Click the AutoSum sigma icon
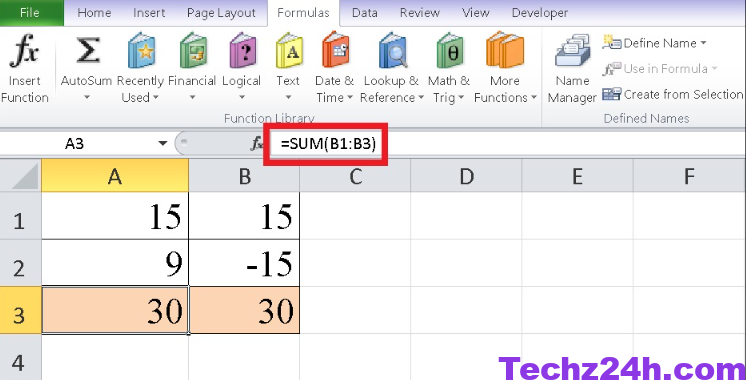The width and height of the screenshot is (746, 380). coord(87,51)
